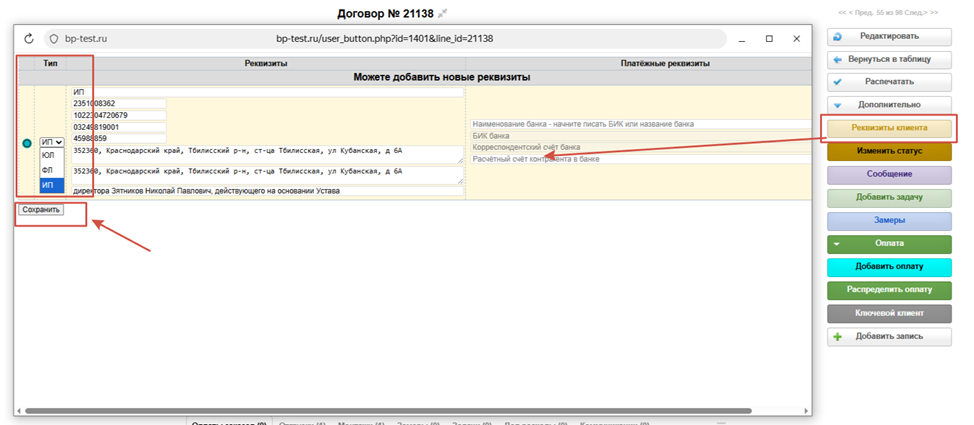This screenshot has width=974, height=425.
Task: Click Распечатать with the checkmark icon
Action: pos(889,82)
